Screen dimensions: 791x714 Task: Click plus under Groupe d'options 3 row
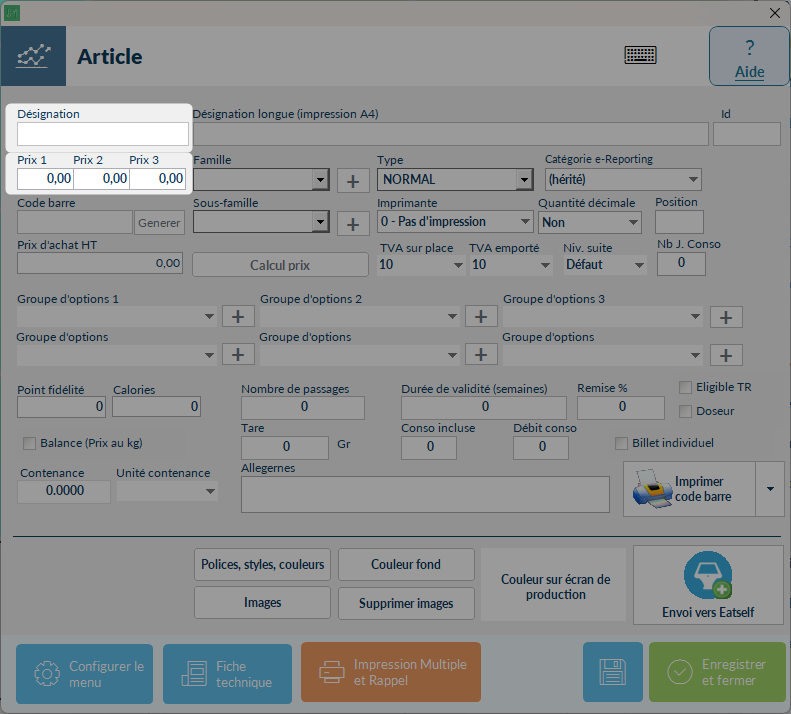(x=726, y=355)
